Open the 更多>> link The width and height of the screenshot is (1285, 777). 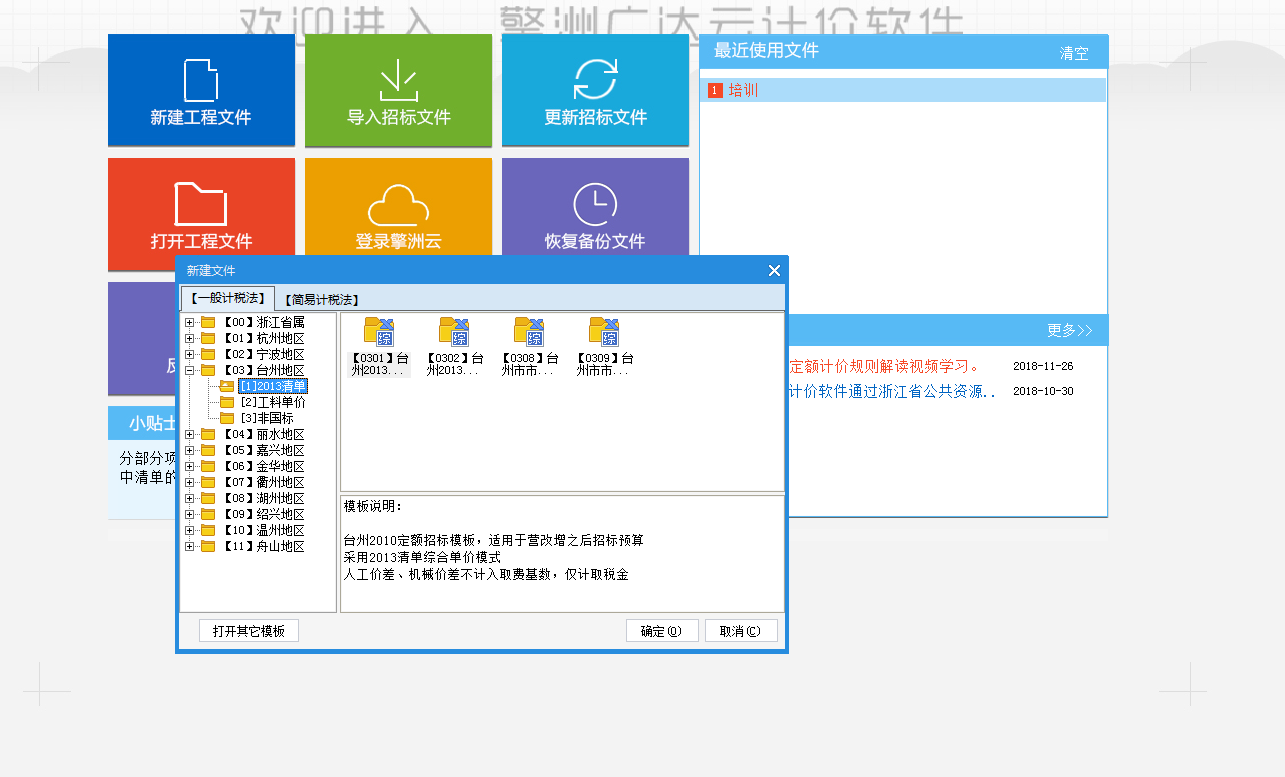click(x=1070, y=330)
